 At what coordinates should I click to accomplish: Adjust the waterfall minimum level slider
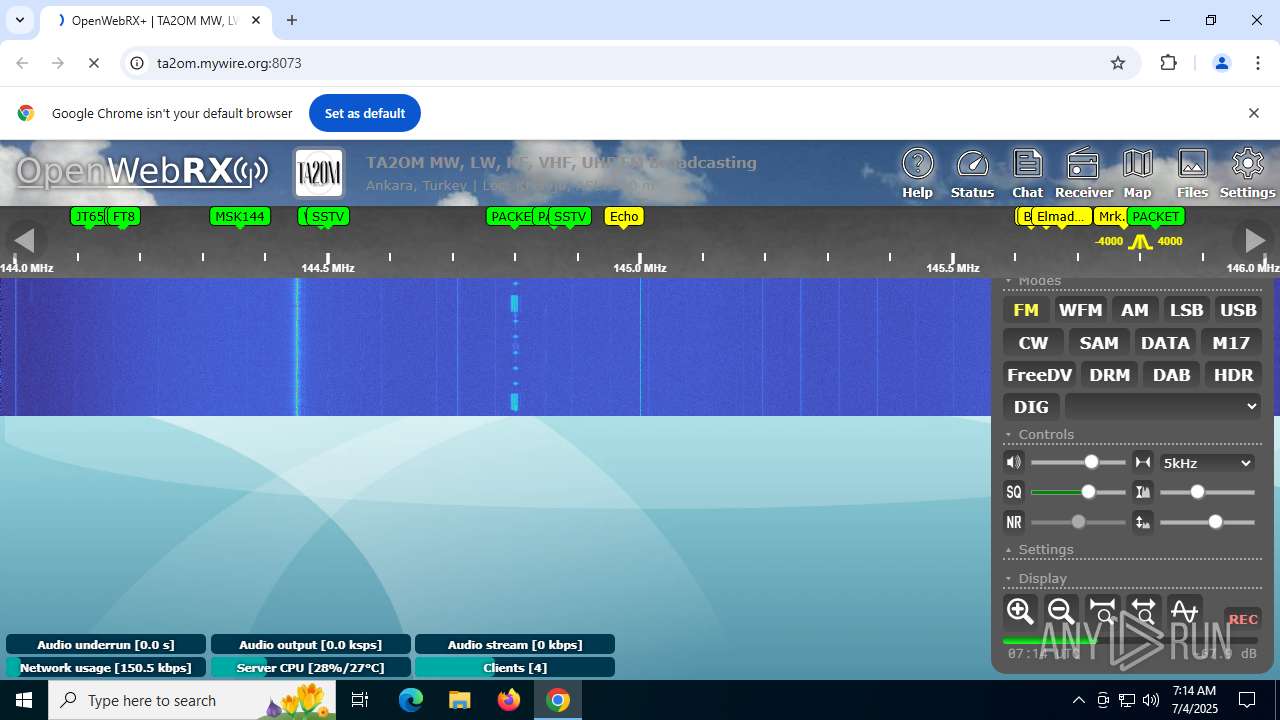(1207, 522)
